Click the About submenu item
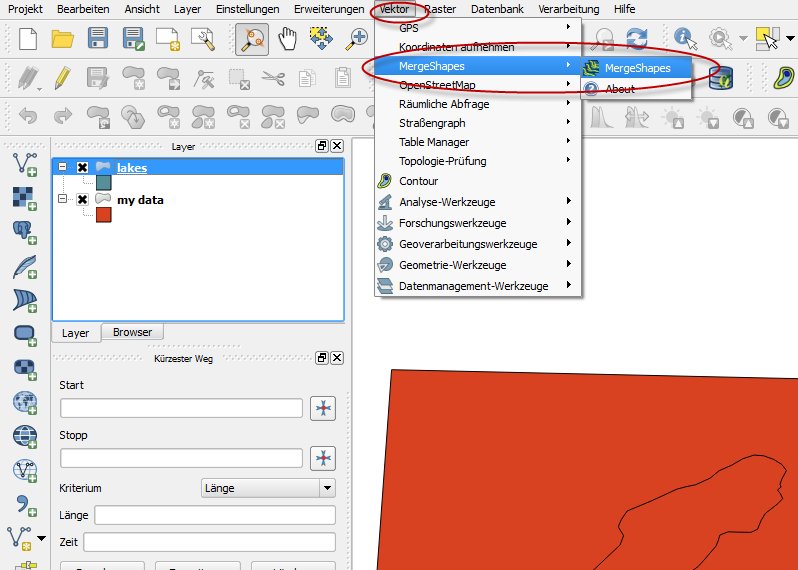Image resolution: width=798 pixels, height=570 pixels. (620, 89)
